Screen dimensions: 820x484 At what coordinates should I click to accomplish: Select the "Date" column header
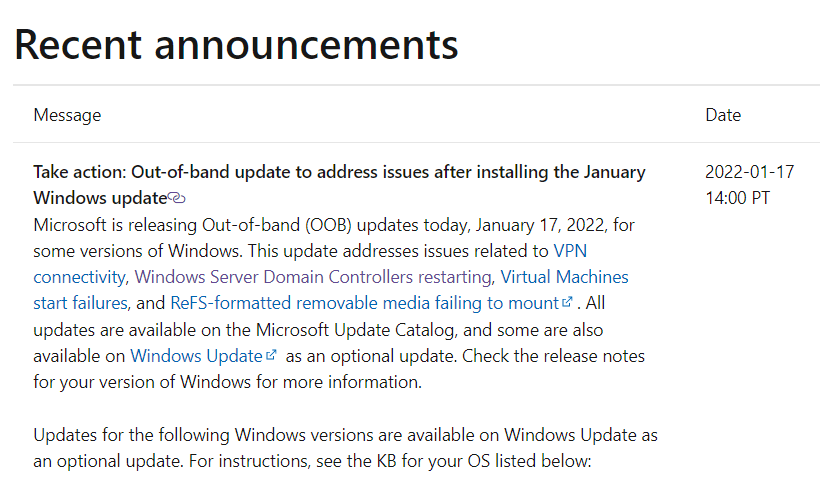[723, 115]
